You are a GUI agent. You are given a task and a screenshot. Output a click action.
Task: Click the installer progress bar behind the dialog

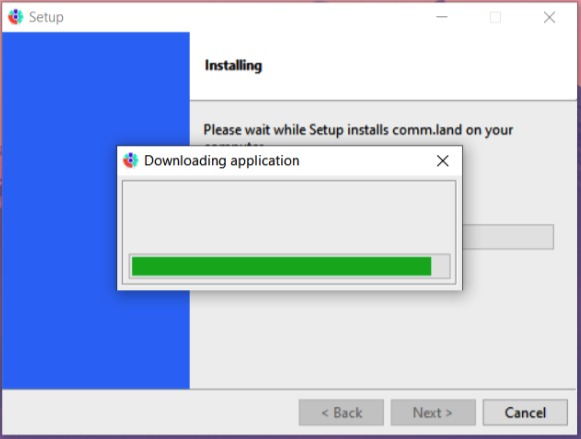(508, 237)
